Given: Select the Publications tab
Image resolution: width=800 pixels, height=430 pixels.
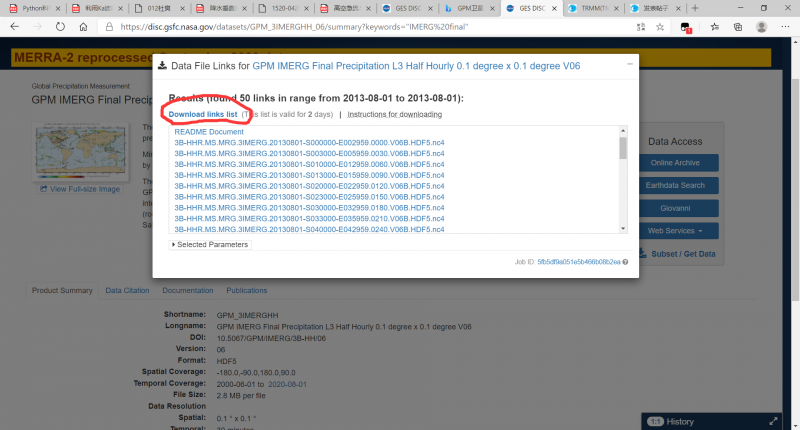Looking at the screenshot, I should tap(246, 290).
